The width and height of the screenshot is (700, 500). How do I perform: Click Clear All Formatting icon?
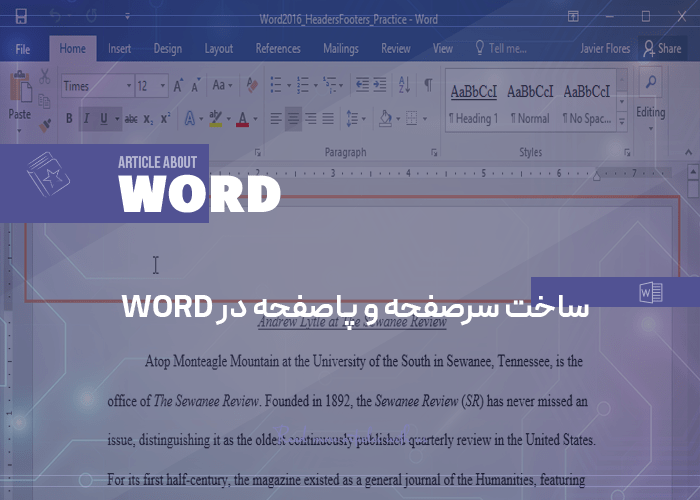pos(252,85)
